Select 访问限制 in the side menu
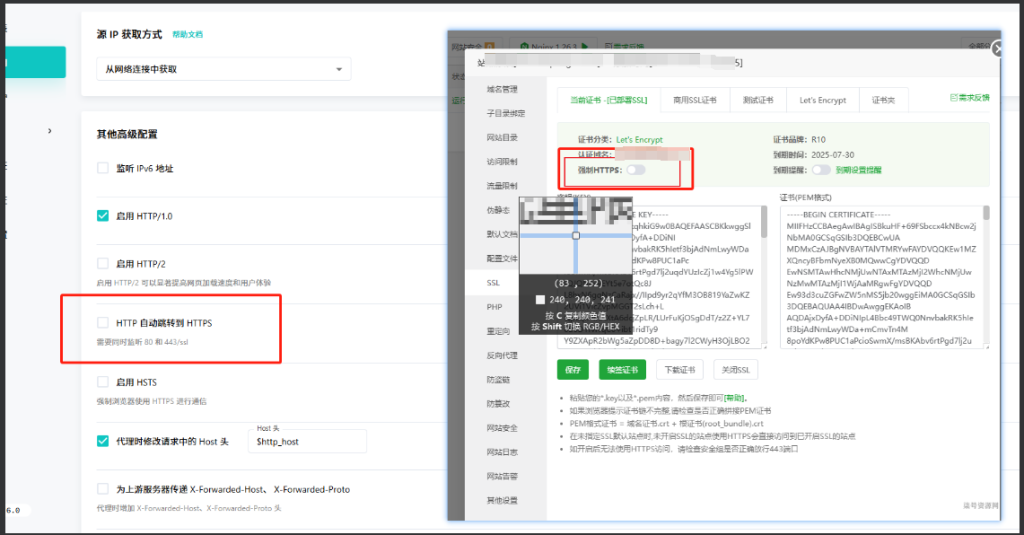 pos(502,162)
